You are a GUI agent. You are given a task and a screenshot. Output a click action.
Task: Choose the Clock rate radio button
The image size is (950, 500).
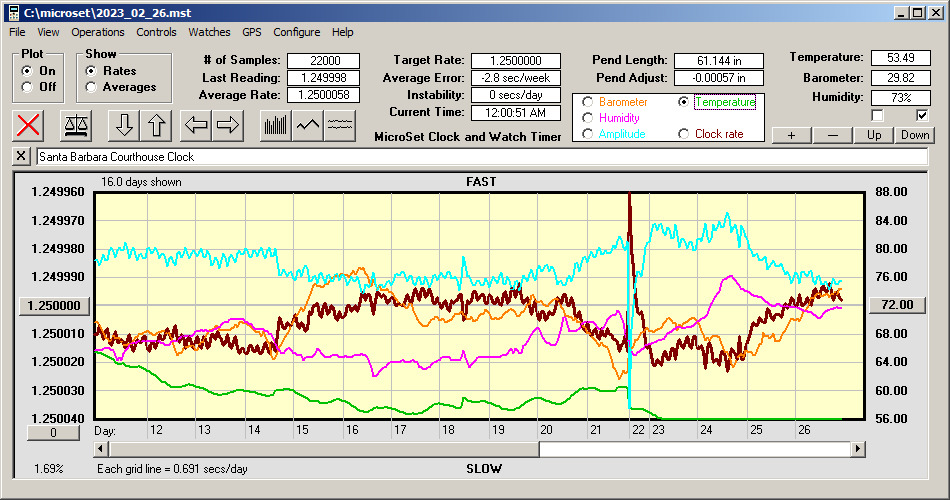pyautogui.click(x=684, y=134)
